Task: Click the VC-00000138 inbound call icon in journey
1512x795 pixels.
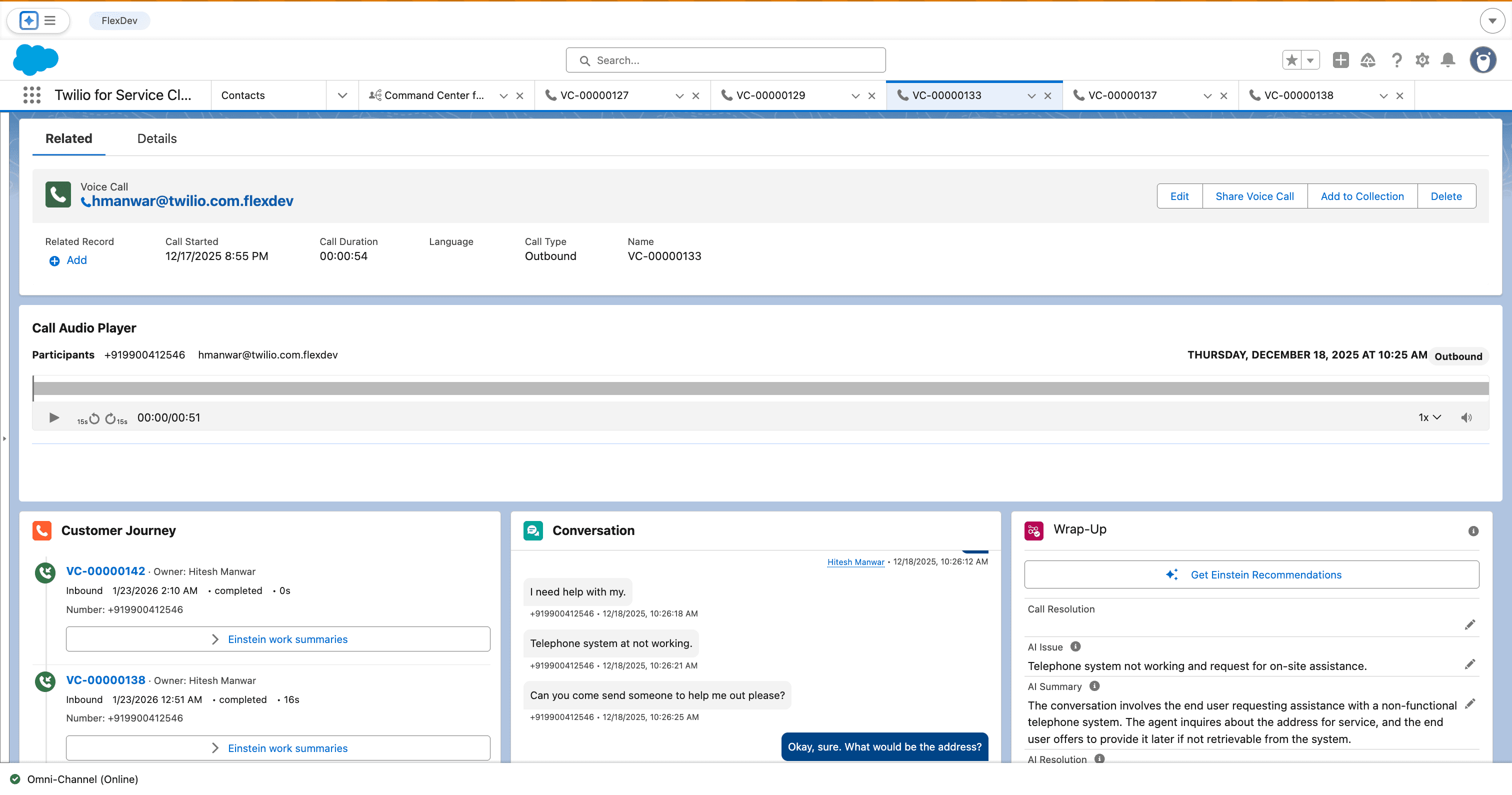Action: click(45, 681)
